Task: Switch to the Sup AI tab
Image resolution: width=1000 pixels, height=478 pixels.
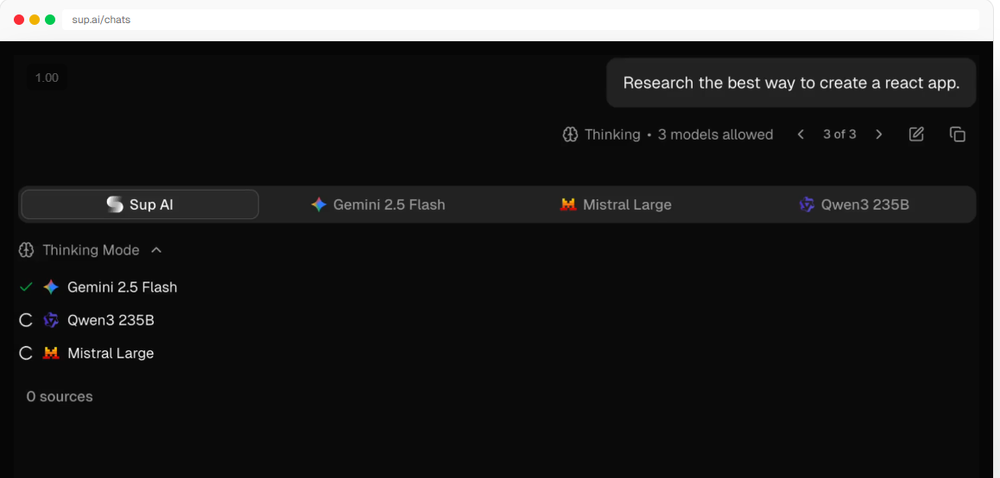Action: click(x=140, y=205)
